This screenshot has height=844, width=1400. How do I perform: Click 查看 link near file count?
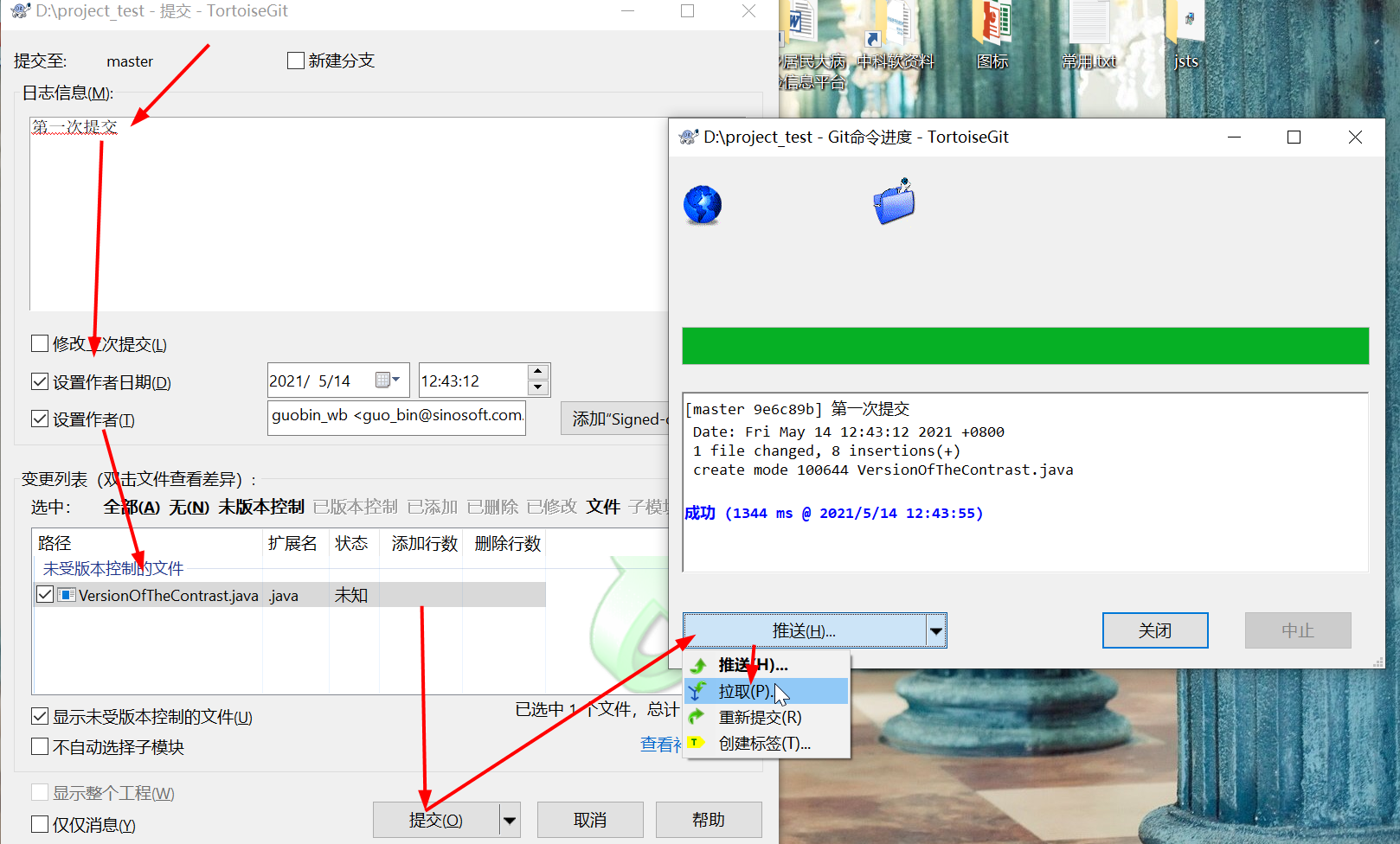pyautogui.click(x=659, y=744)
